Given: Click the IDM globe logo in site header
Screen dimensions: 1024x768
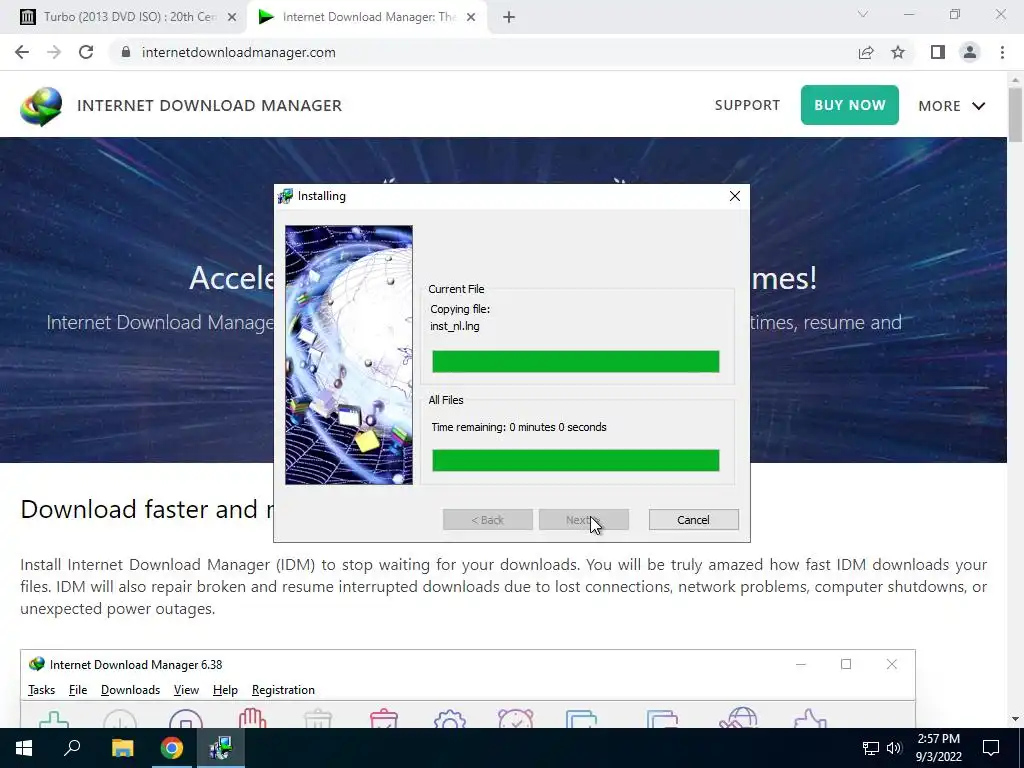Looking at the screenshot, I should (41, 106).
